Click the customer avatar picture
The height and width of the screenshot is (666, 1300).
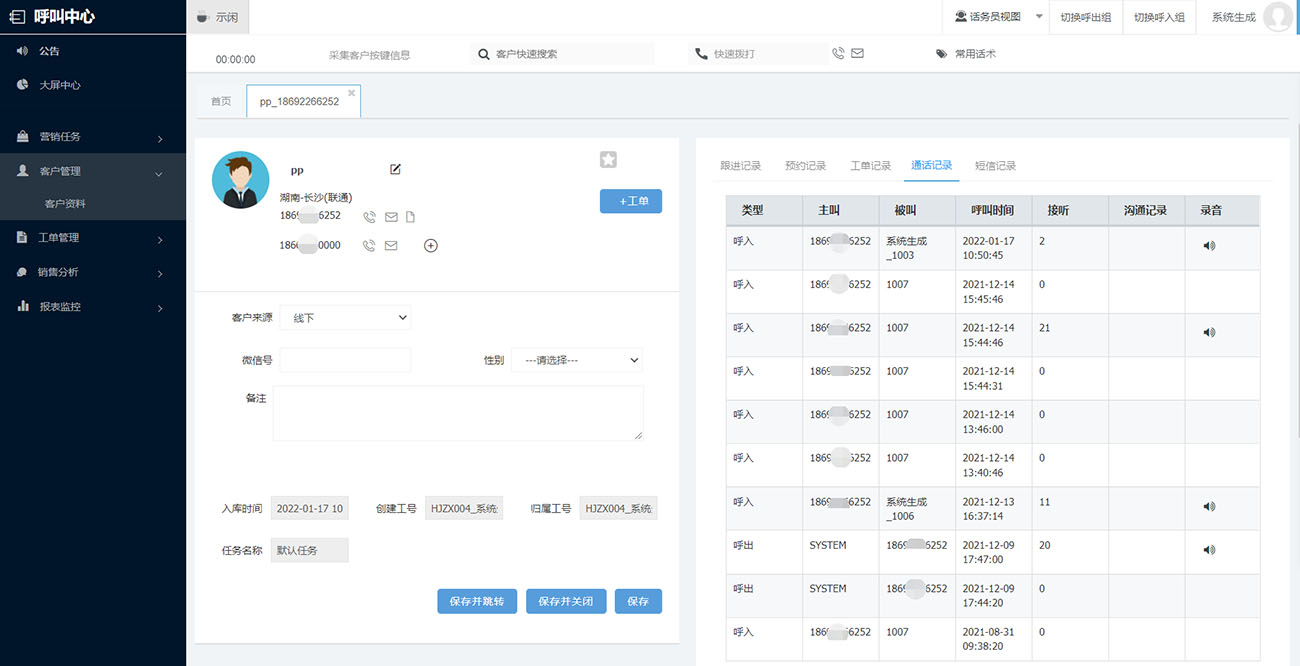(240, 180)
